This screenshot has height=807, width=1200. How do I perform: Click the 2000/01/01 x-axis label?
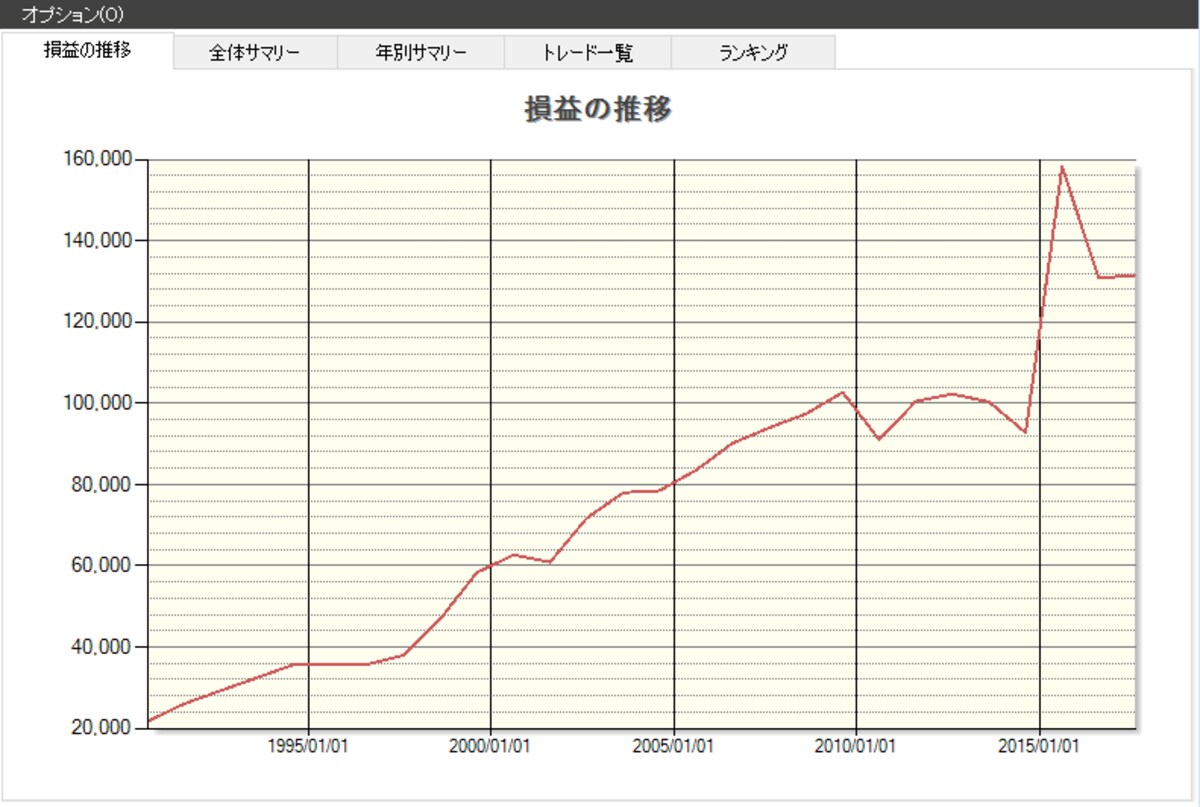pyautogui.click(x=491, y=747)
